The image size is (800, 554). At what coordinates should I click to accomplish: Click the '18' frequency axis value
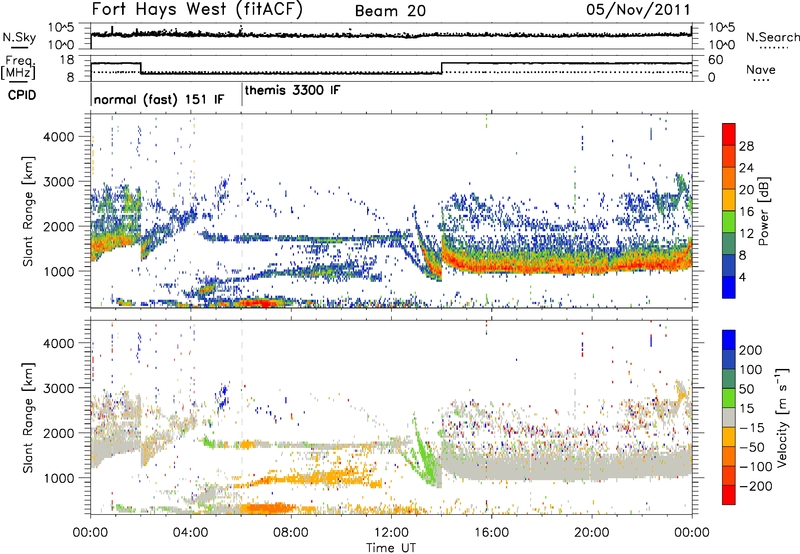pos(68,60)
